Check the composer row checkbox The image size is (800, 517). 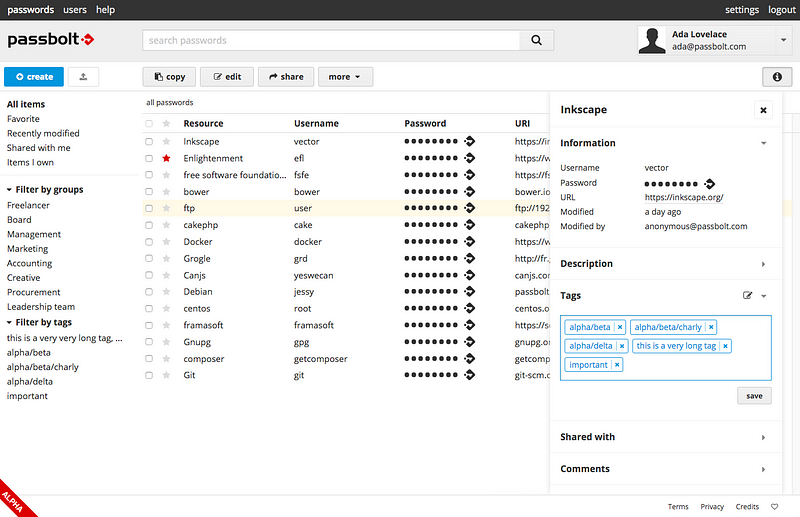(149, 358)
